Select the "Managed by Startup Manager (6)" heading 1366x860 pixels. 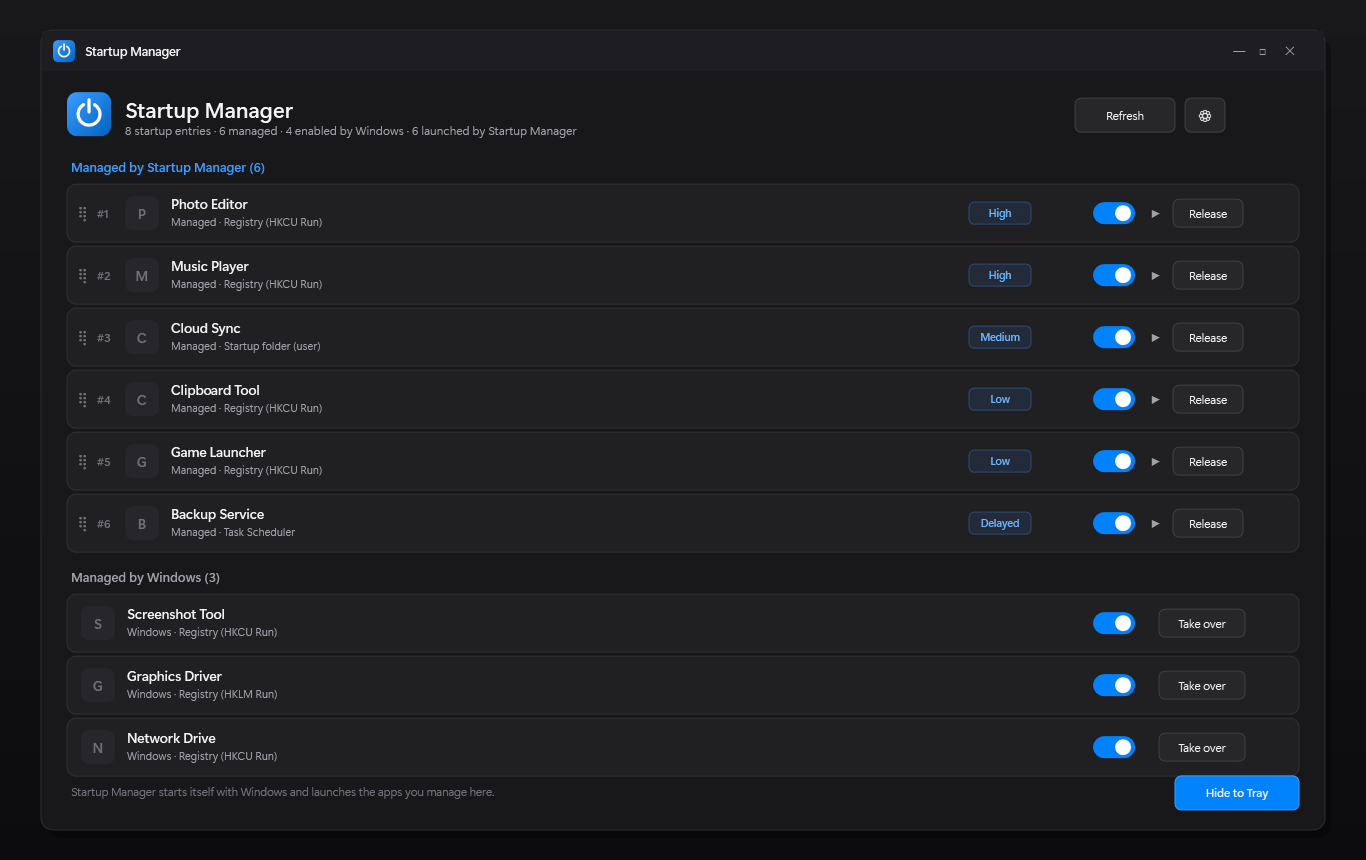168,168
